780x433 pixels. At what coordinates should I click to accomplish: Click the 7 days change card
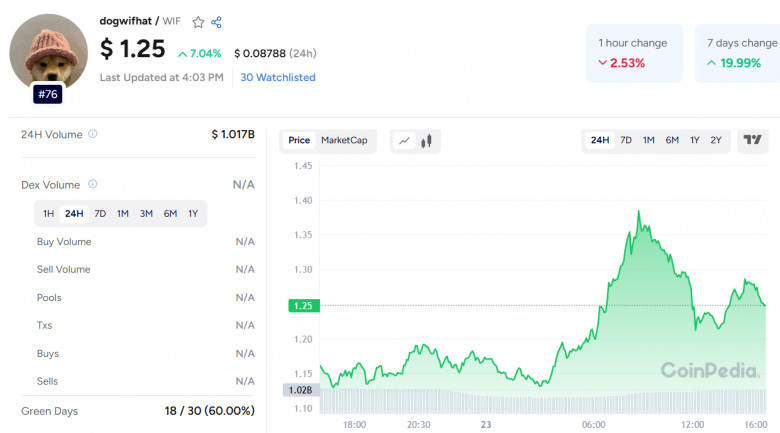pyautogui.click(x=737, y=53)
